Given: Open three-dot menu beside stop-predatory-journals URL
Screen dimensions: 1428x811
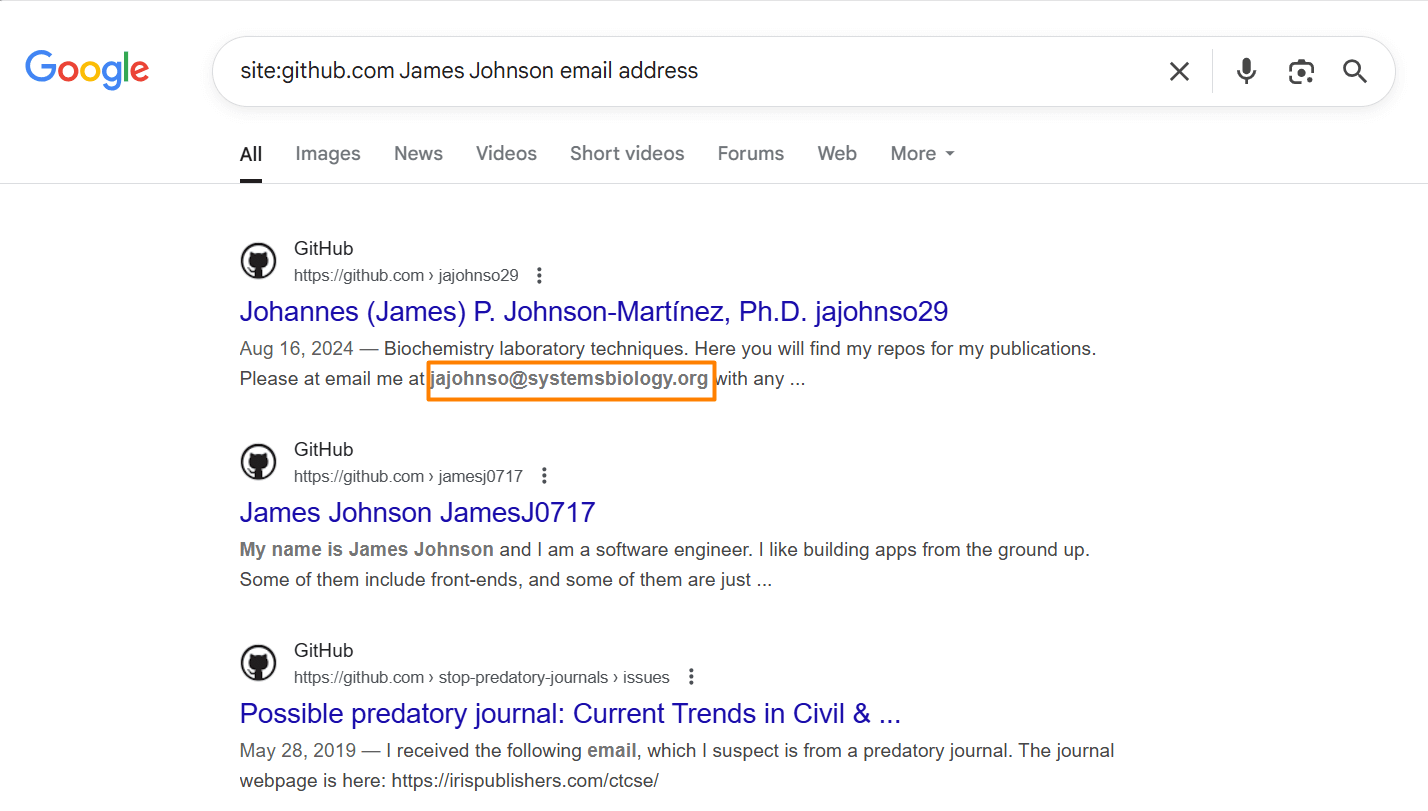Looking at the screenshot, I should [691, 677].
